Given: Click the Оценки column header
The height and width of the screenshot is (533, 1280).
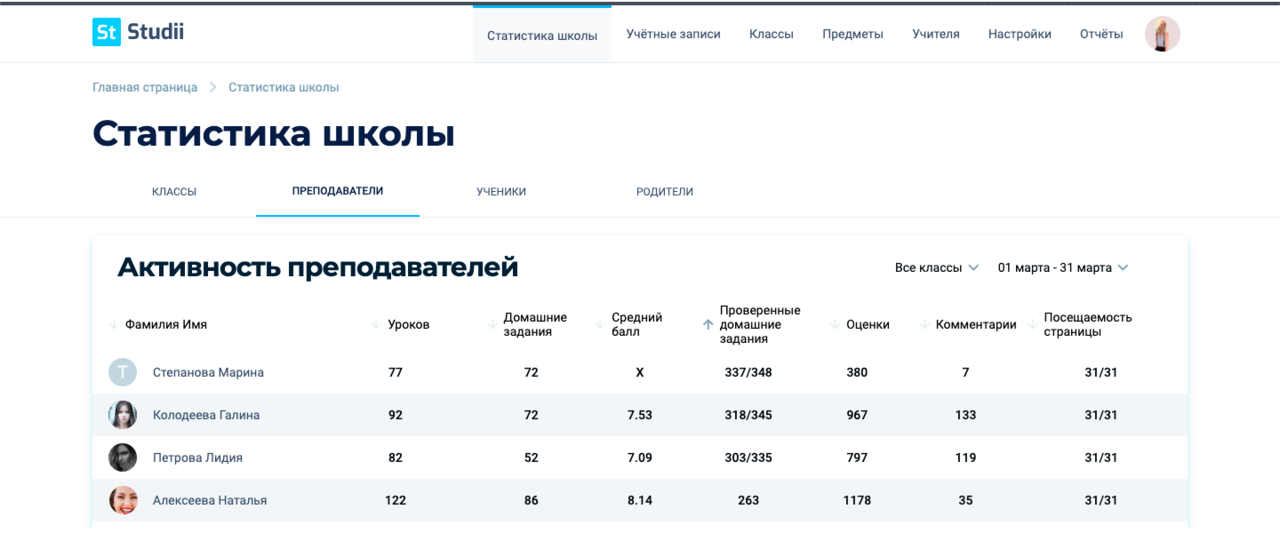Looking at the screenshot, I should click(868, 325).
